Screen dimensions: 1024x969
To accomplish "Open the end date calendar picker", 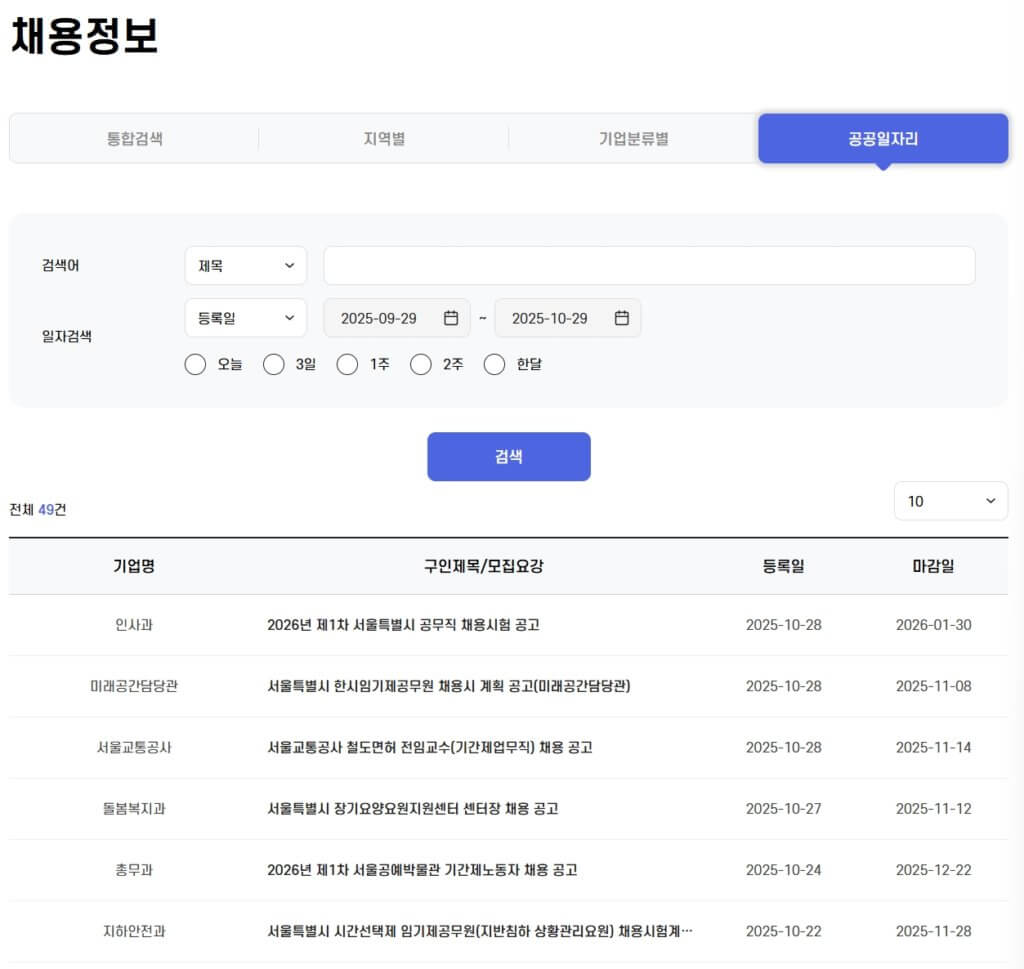I will pyautogui.click(x=621, y=318).
